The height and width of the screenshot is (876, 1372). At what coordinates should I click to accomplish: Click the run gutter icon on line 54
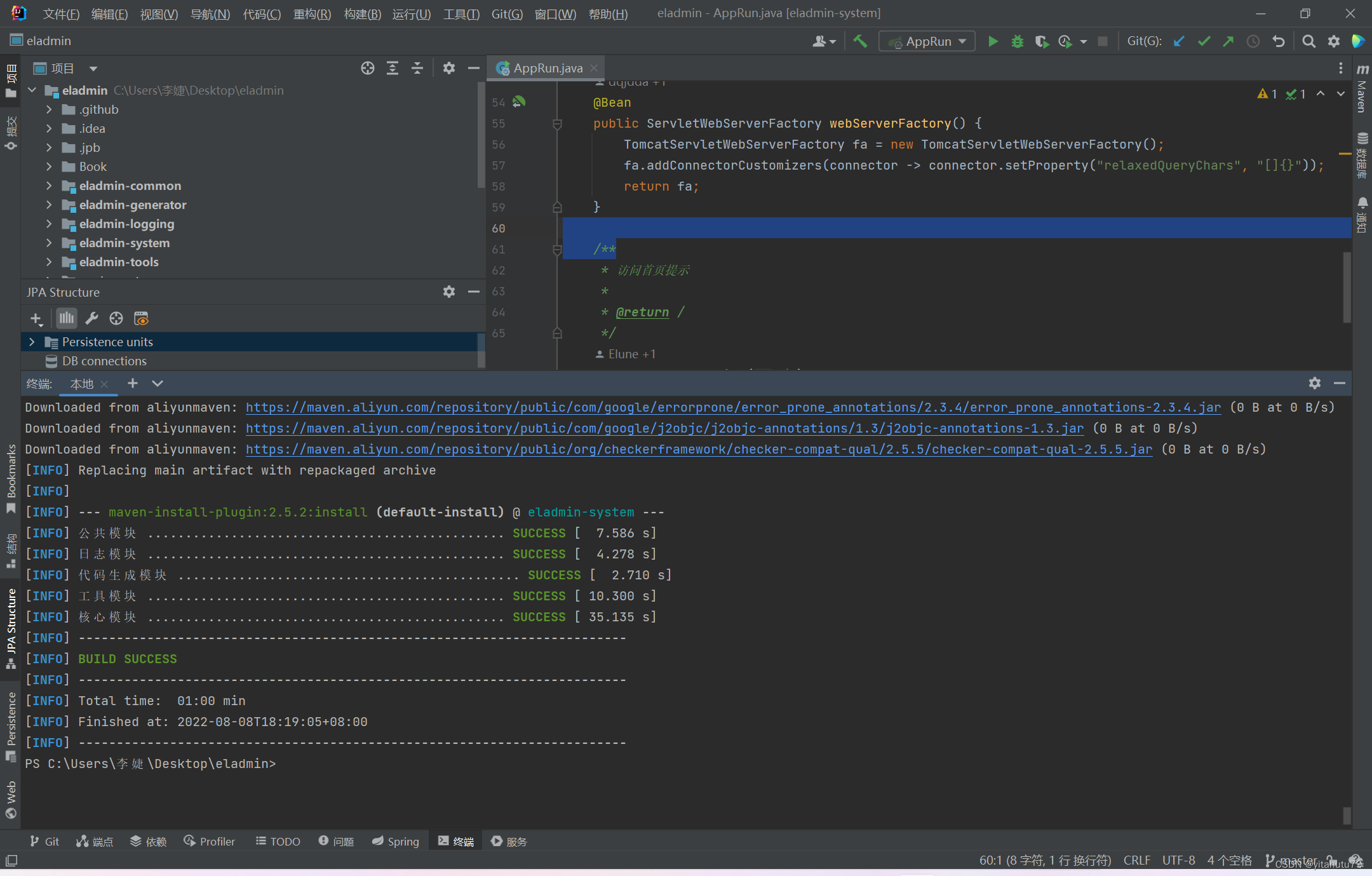[519, 102]
